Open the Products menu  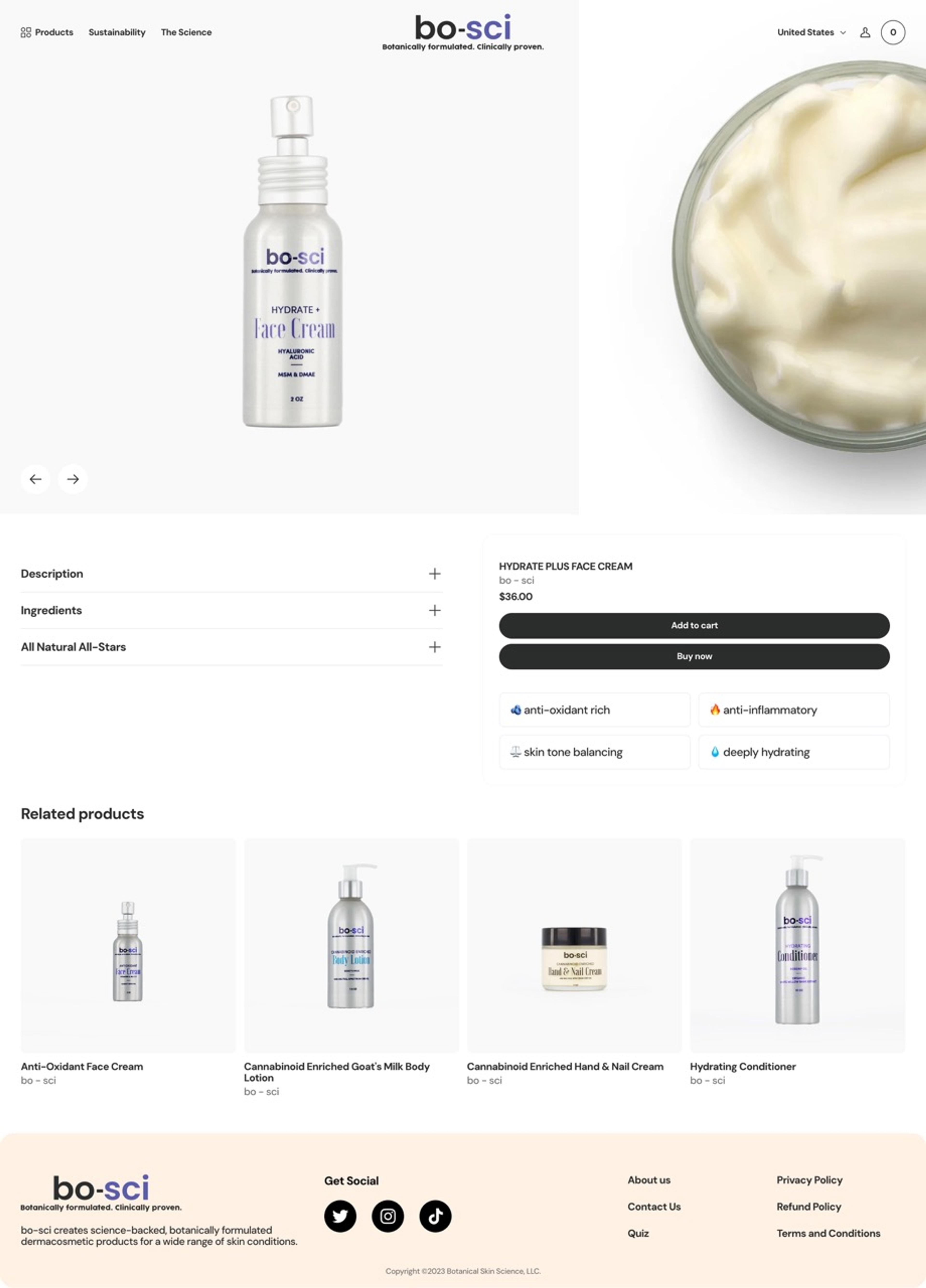pos(47,32)
